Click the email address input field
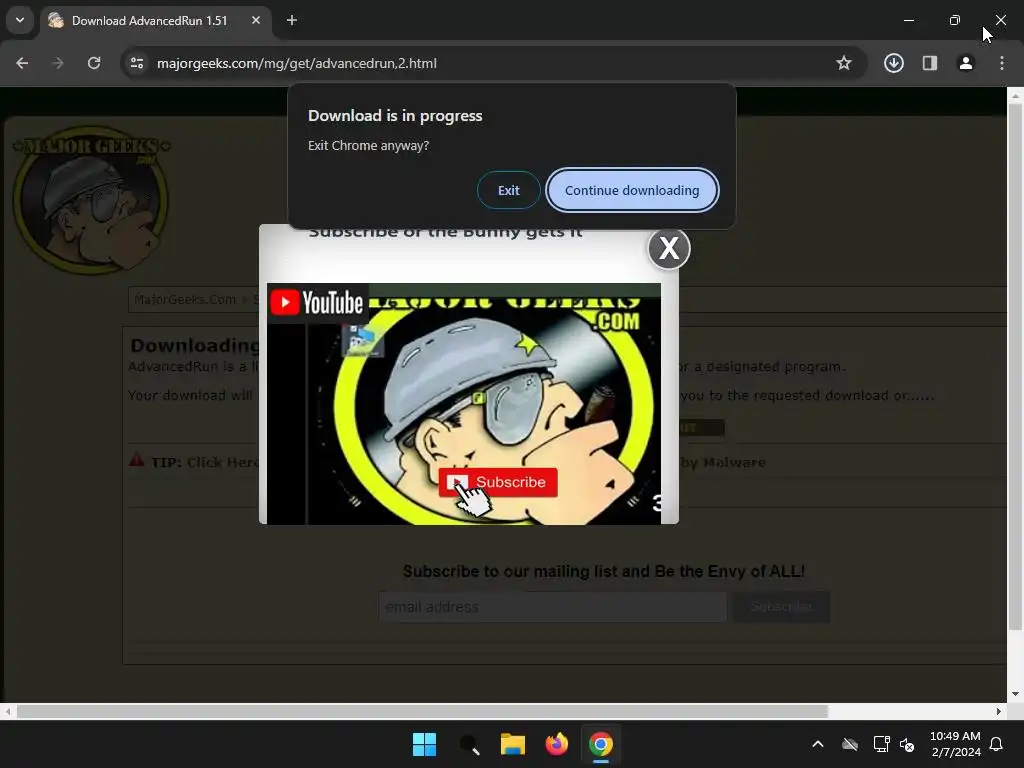This screenshot has height=768, width=1024. click(x=552, y=607)
